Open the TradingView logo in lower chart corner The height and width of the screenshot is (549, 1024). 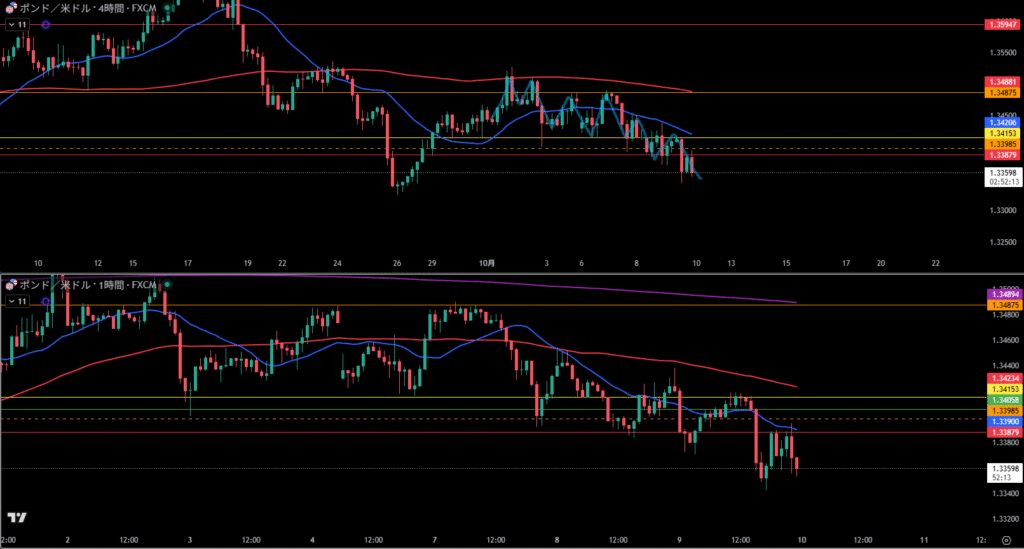[x=16, y=517]
